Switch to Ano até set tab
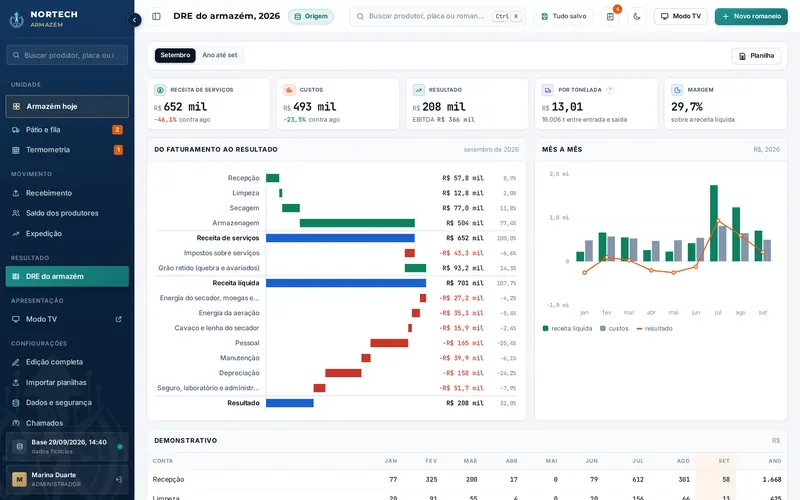The image size is (800, 500). click(x=220, y=55)
